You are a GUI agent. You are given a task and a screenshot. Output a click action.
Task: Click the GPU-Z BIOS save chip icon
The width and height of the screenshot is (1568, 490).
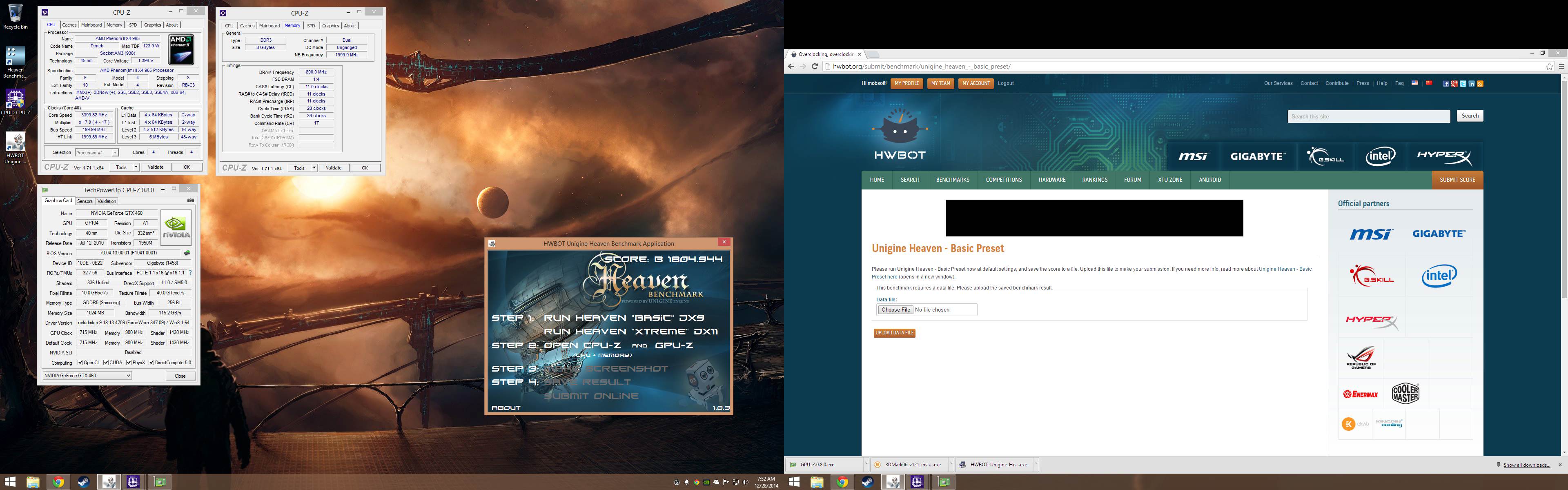(x=187, y=253)
